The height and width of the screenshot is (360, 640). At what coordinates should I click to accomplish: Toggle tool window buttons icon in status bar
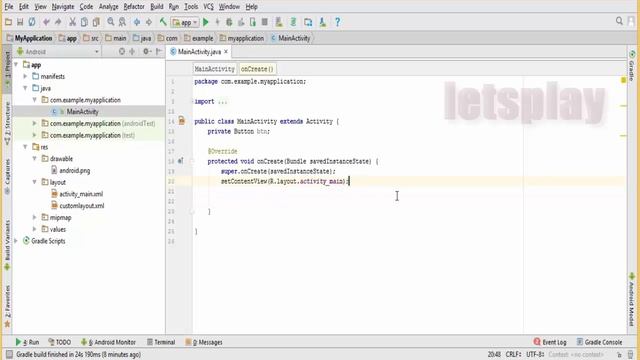[x=9, y=354]
